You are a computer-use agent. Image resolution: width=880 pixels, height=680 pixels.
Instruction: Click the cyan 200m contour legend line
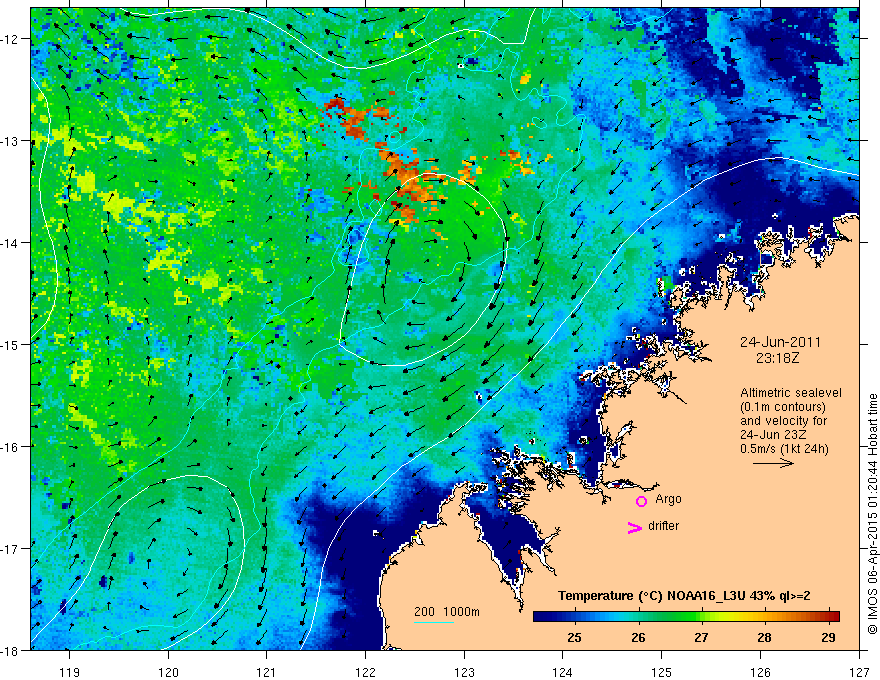tap(434, 622)
